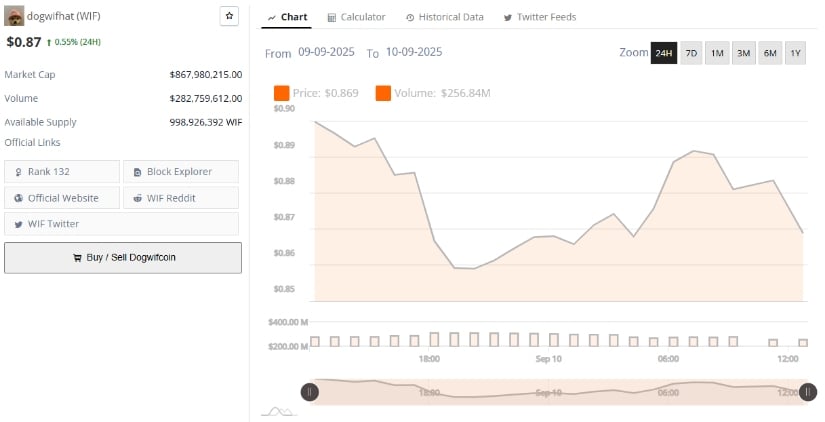The width and height of the screenshot is (825, 422).
Task: Click the Market Cap value $867,980,215.00
Action: (206, 75)
